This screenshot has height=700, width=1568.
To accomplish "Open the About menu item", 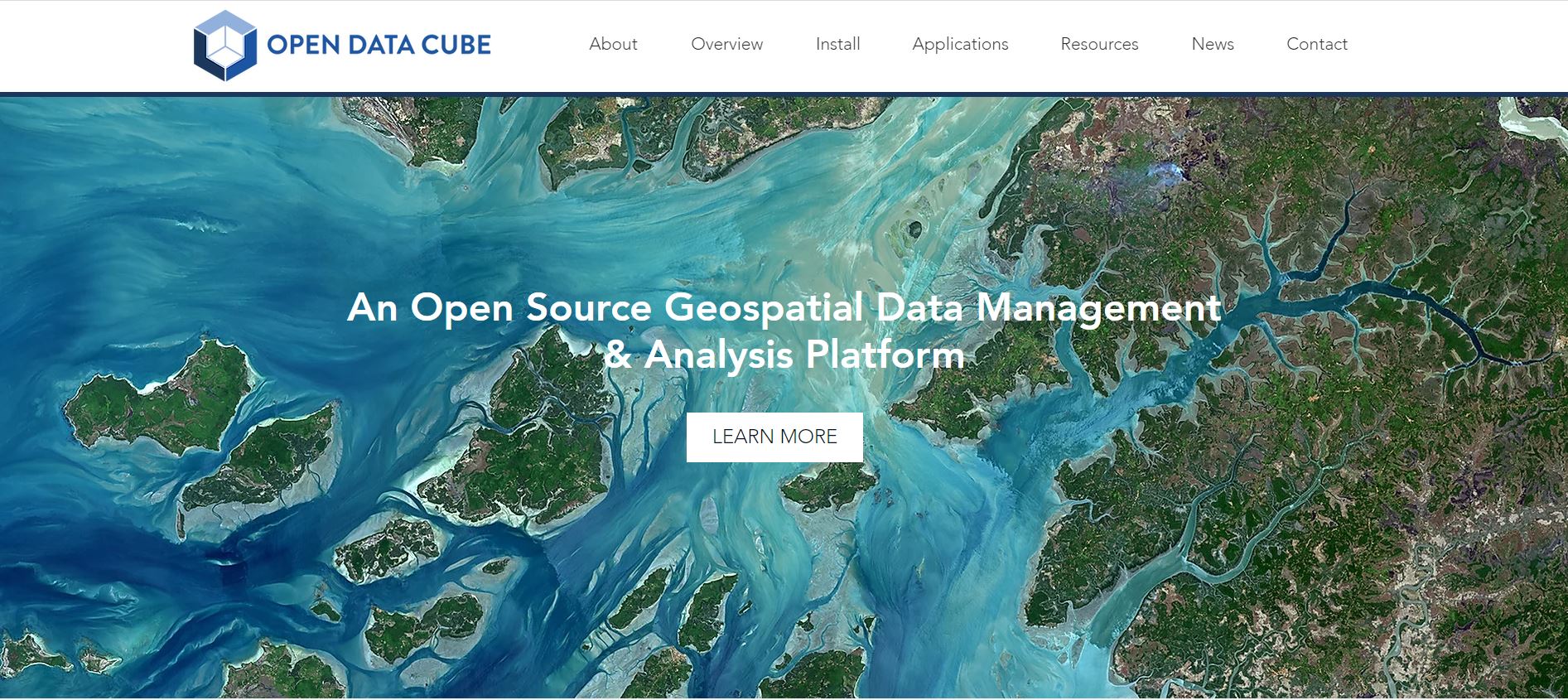I will click(x=613, y=44).
